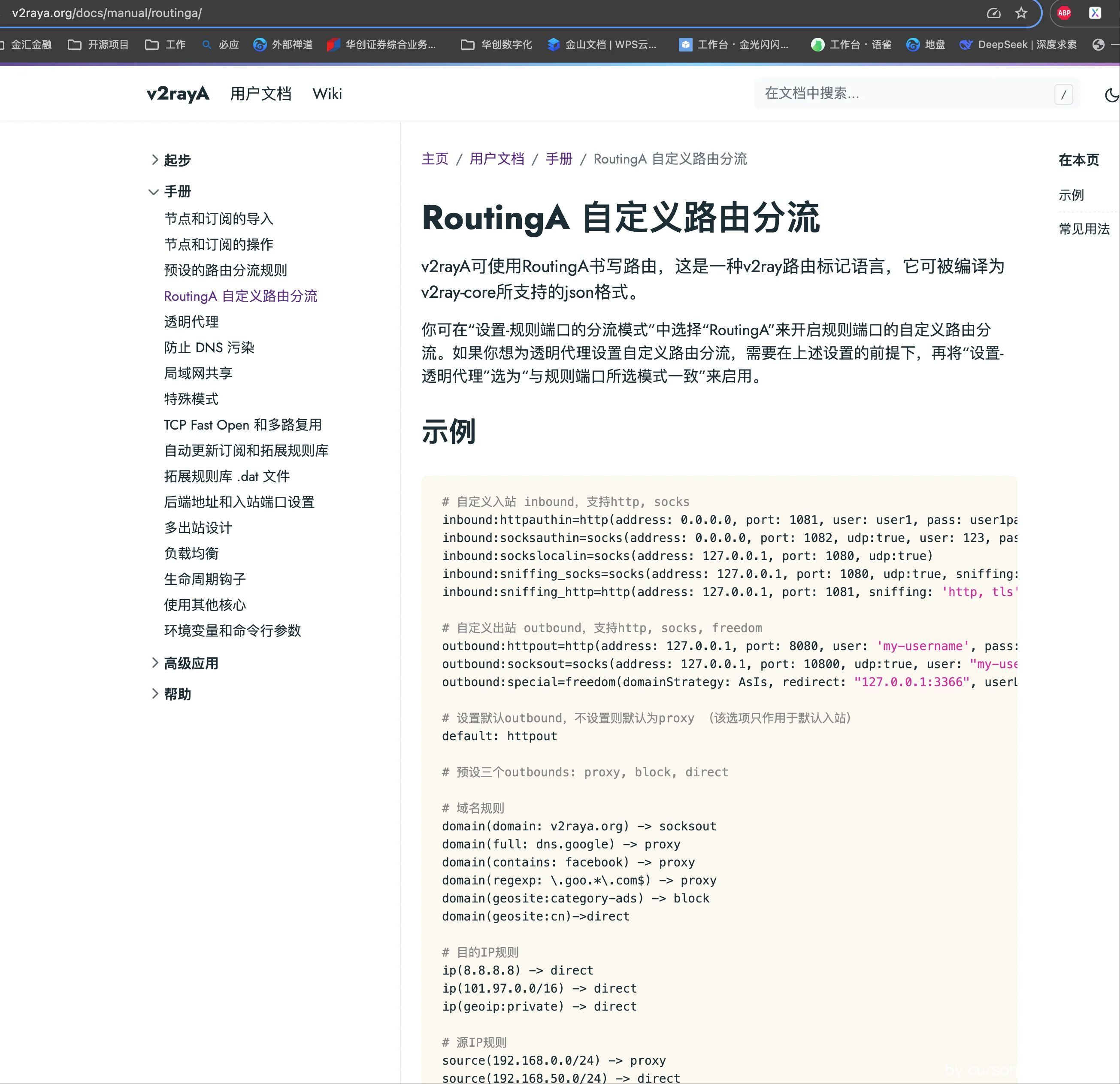
Task: Open the 金山文档 WPS云 bookmark
Action: (x=602, y=45)
